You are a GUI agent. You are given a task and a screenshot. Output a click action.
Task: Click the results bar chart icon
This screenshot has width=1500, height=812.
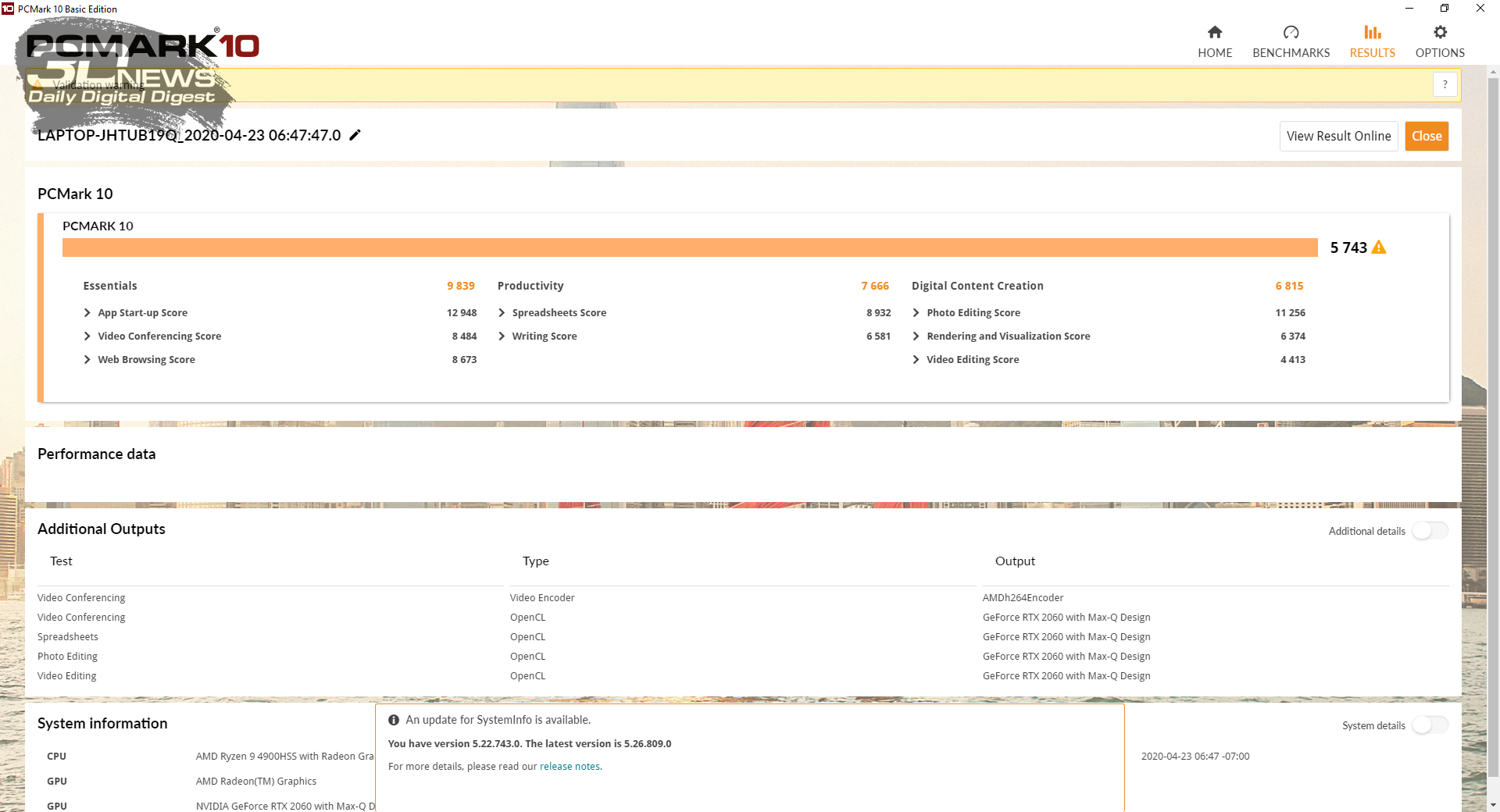pos(1373,32)
